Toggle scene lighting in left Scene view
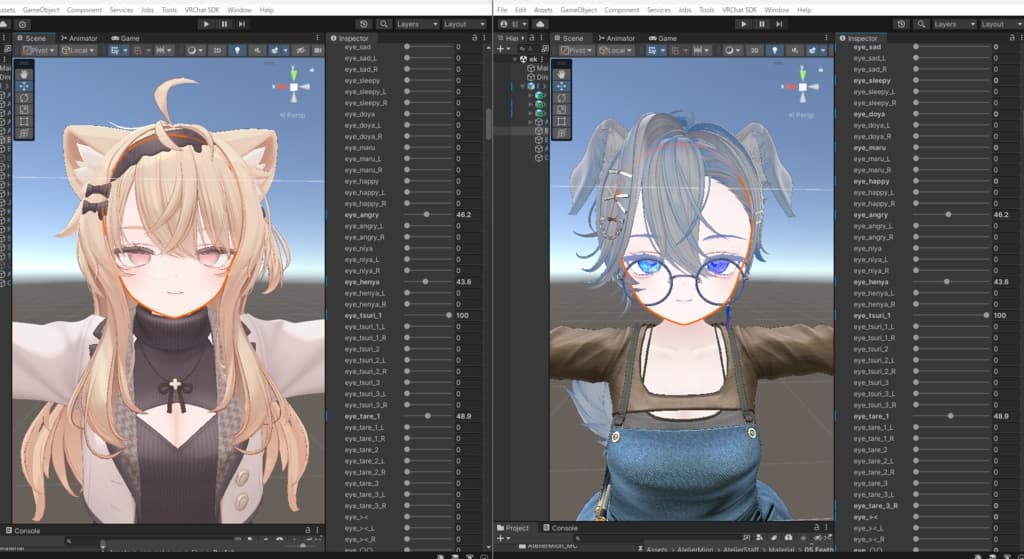The height and width of the screenshot is (559, 1024). (x=237, y=50)
